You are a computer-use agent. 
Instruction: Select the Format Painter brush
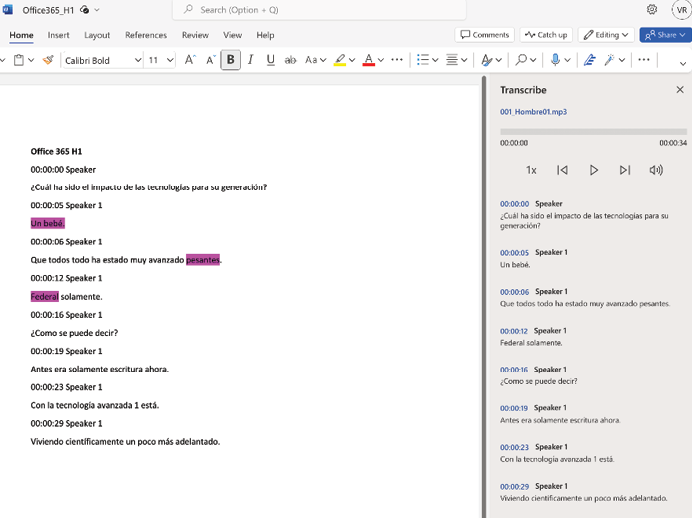coord(48,60)
